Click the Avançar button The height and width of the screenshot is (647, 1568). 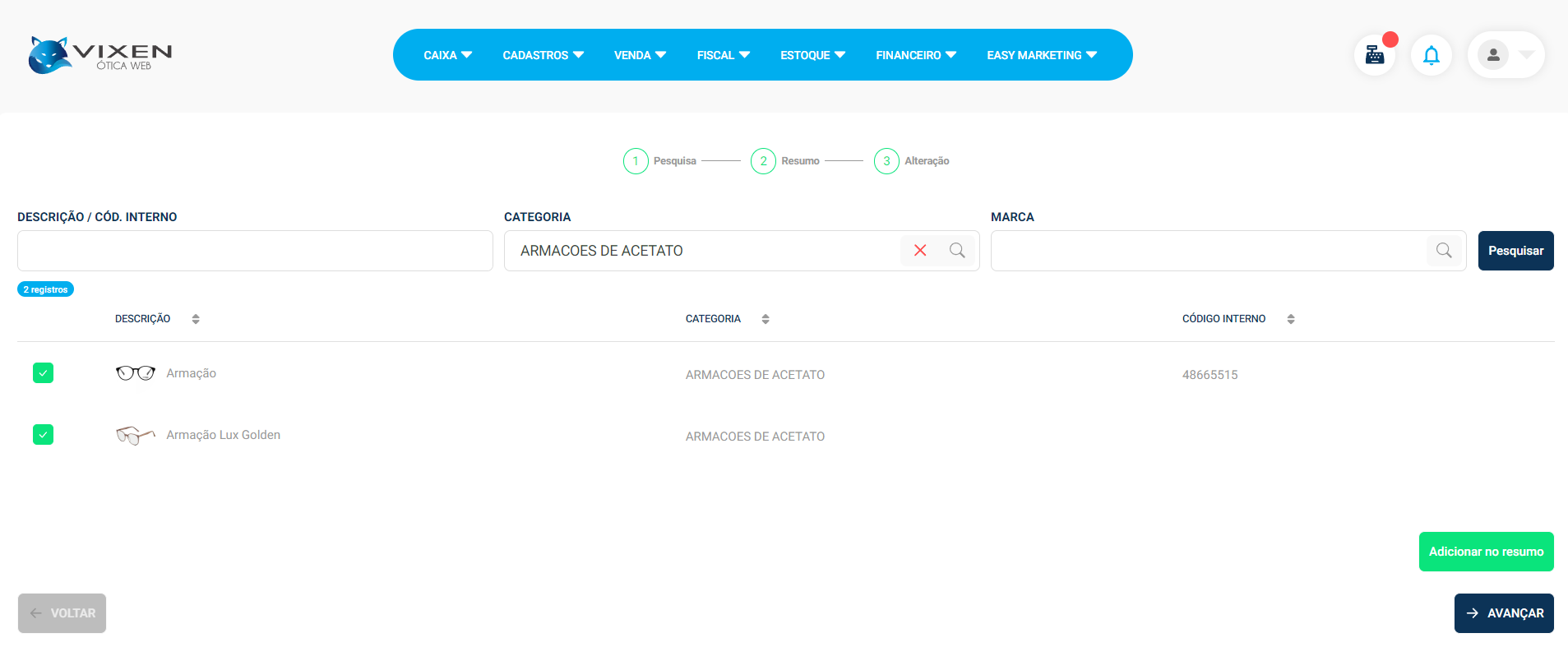pyautogui.click(x=1504, y=613)
